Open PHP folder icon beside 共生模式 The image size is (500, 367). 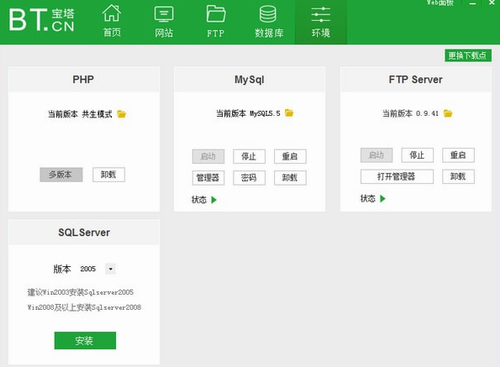(122, 114)
